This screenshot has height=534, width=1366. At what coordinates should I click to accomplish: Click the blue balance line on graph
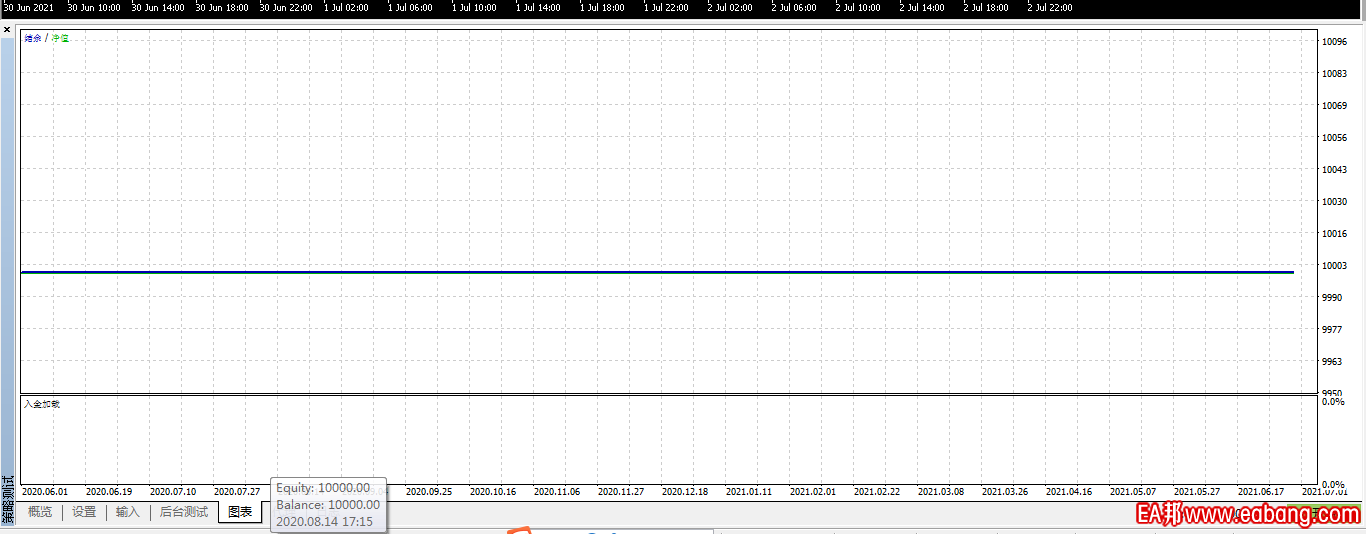pyautogui.click(x=657, y=272)
